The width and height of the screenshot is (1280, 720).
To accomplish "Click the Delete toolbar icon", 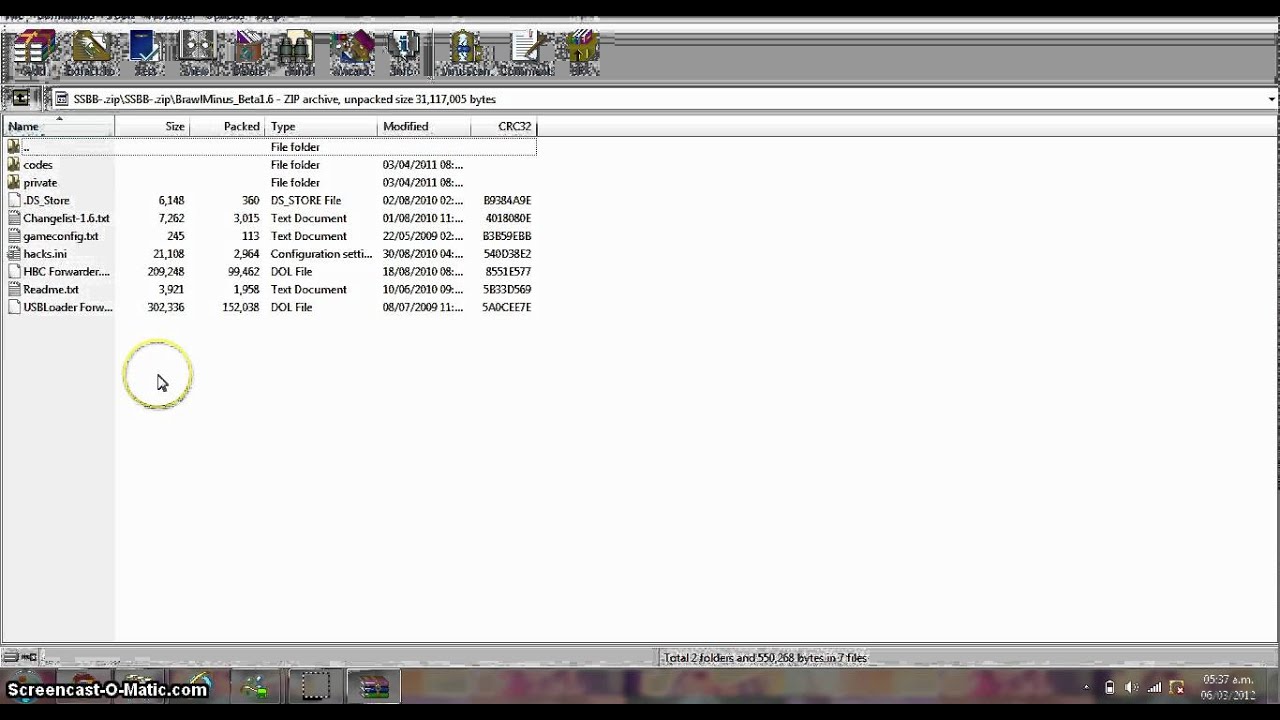I will click(249, 52).
